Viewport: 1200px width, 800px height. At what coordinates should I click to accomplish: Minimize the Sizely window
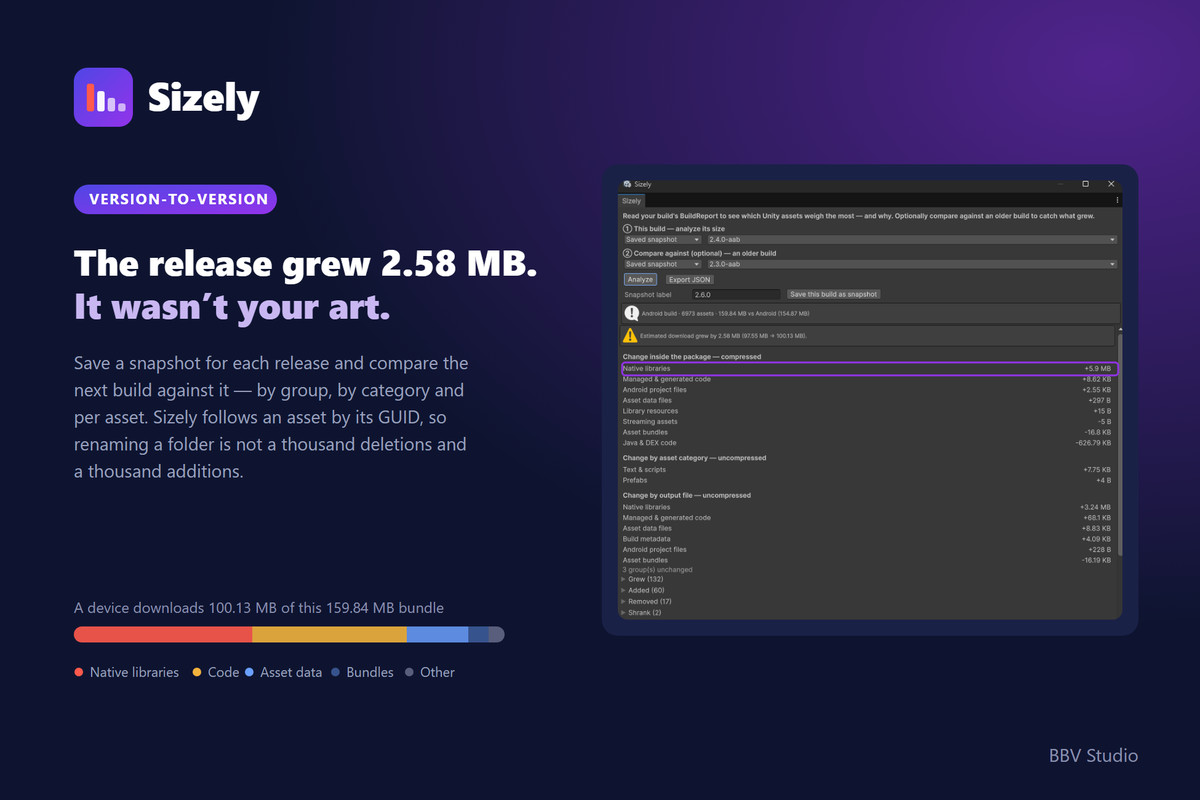pyautogui.click(x=1060, y=184)
